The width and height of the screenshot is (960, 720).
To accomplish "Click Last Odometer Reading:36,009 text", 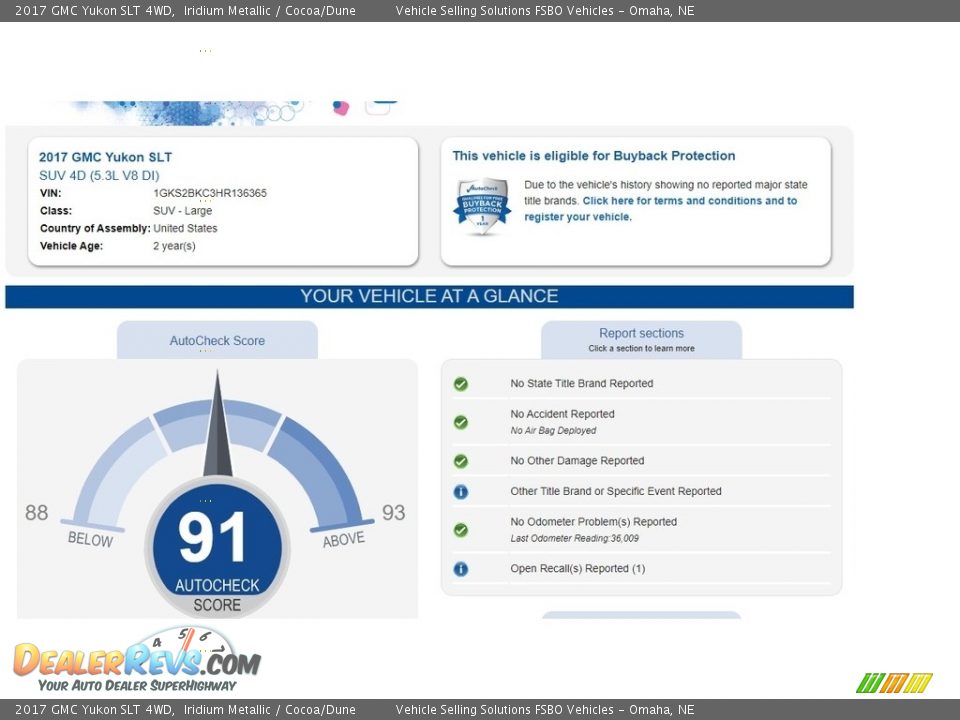I will coord(574,538).
